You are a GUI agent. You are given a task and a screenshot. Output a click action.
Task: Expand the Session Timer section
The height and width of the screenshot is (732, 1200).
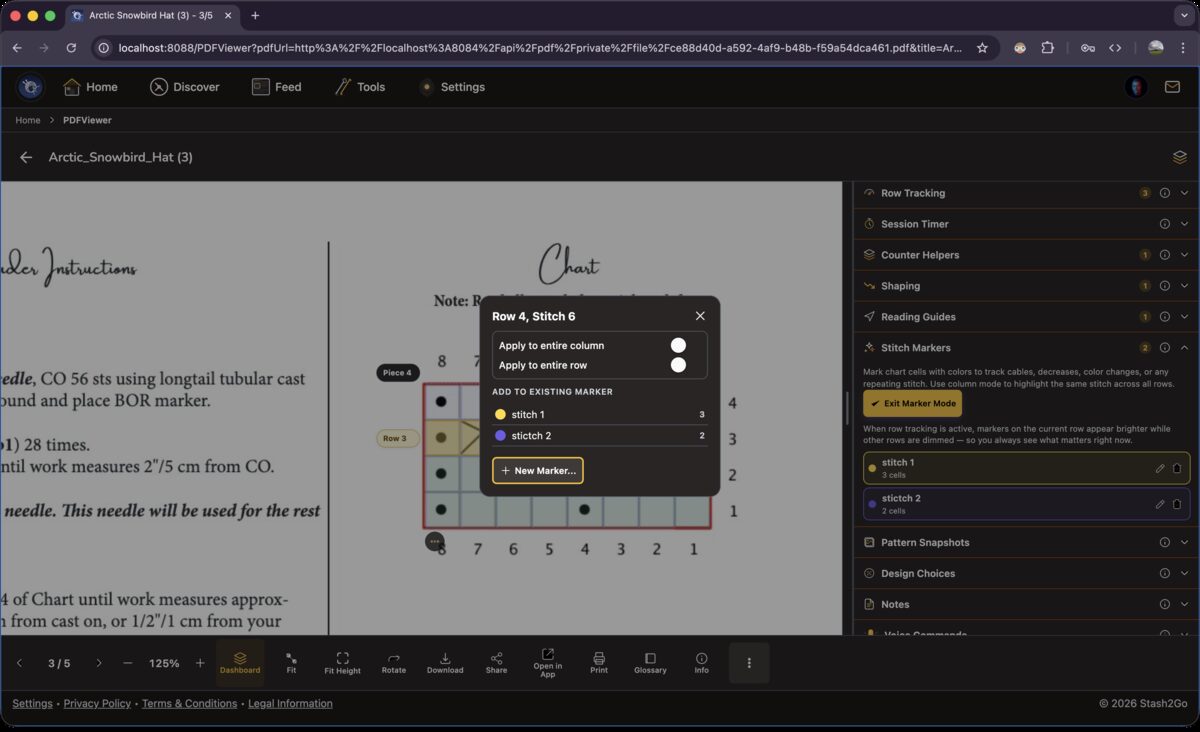click(x=1185, y=224)
